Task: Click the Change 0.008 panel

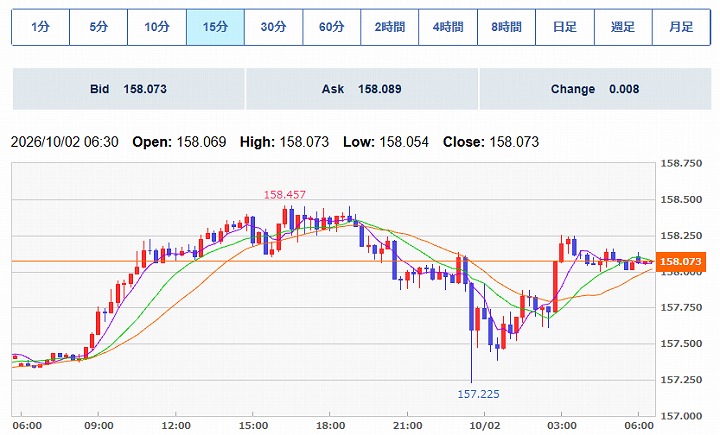Action: pyautogui.click(x=595, y=89)
